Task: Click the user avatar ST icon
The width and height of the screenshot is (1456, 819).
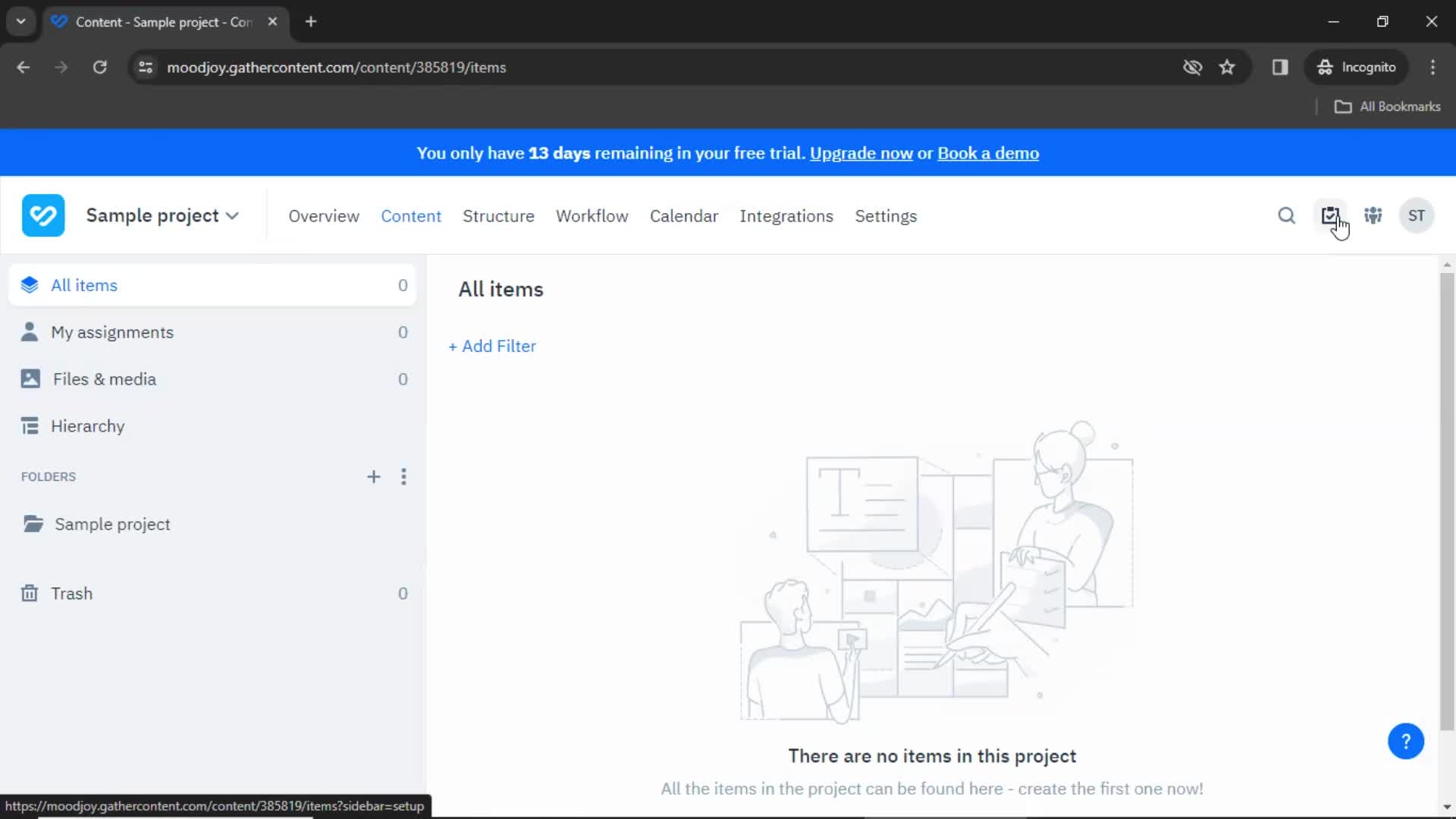Action: pos(1417,215)
